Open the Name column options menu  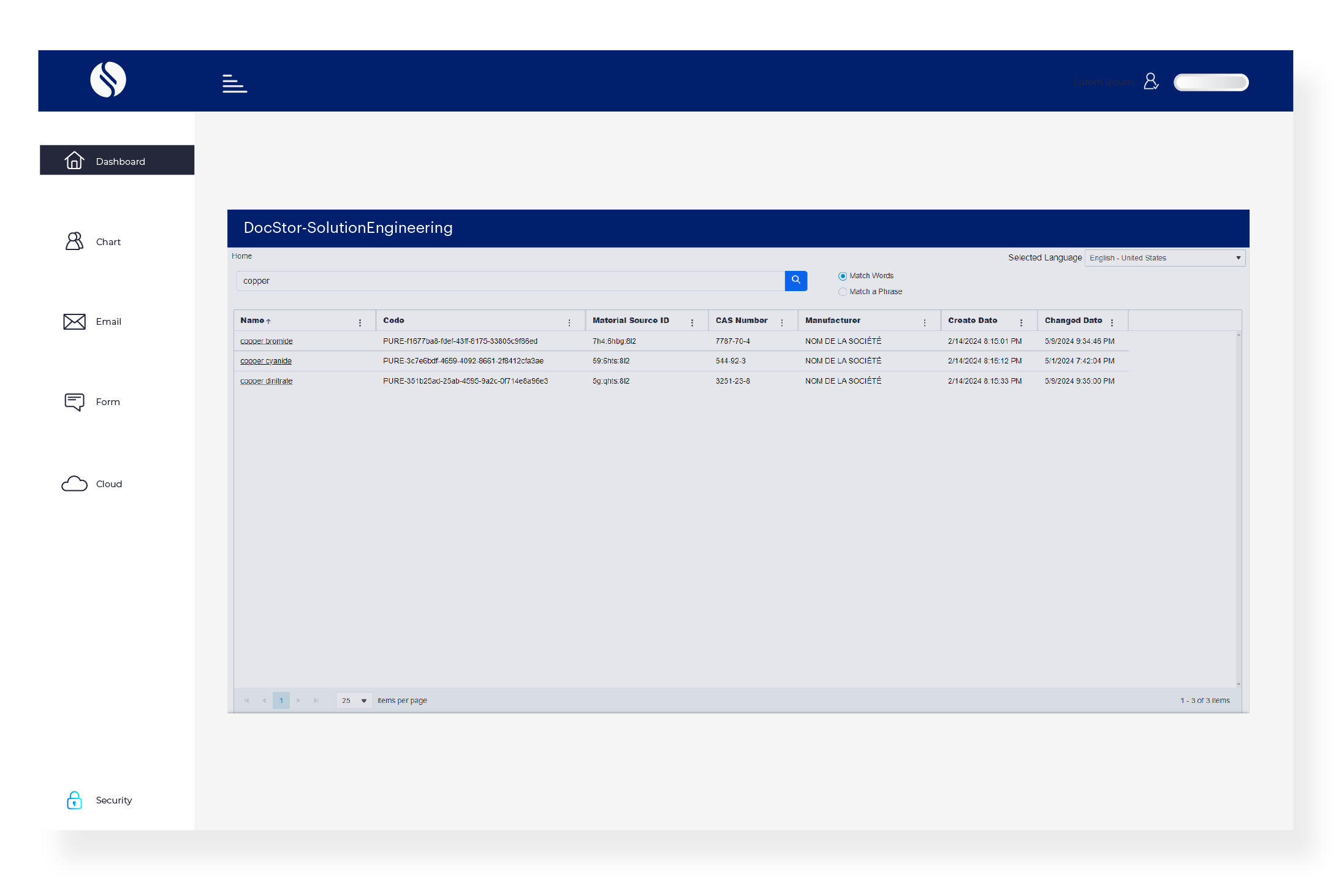tap(360, 321)
